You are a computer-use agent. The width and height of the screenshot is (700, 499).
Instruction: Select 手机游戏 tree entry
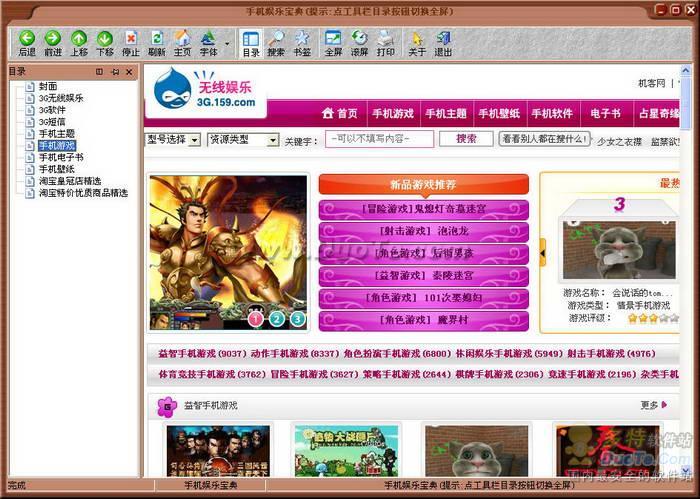pos(57,146)
